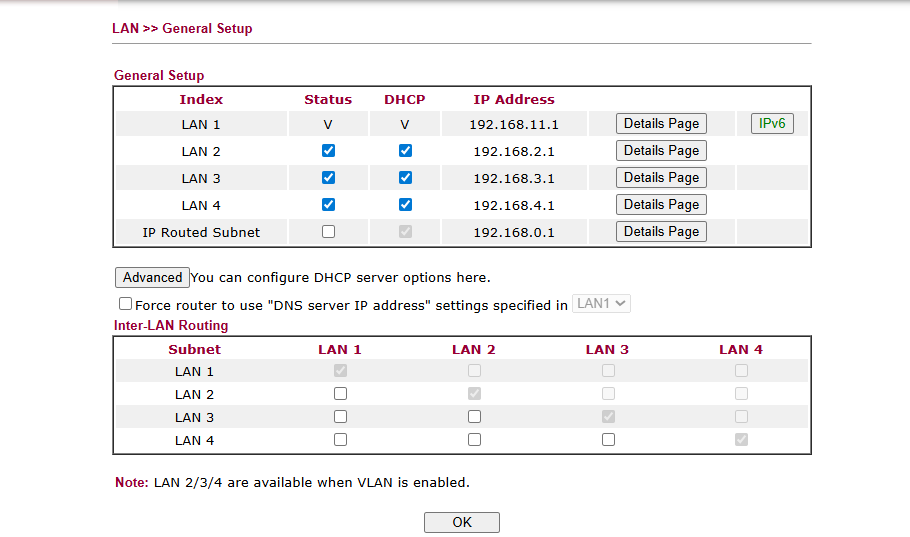Click the LAN 2 row LAN 3 column checkbox
This screenshot has width=910, height=537.
point(608,394)
